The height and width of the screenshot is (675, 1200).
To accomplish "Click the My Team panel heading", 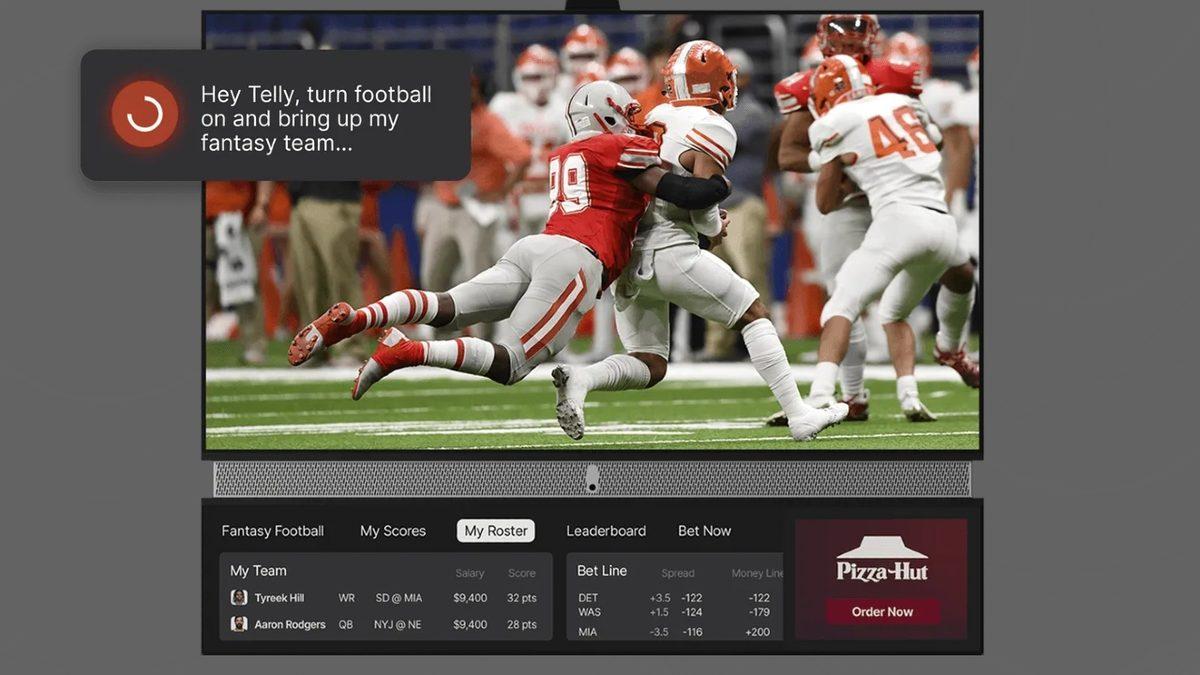I will click(258, 571).
